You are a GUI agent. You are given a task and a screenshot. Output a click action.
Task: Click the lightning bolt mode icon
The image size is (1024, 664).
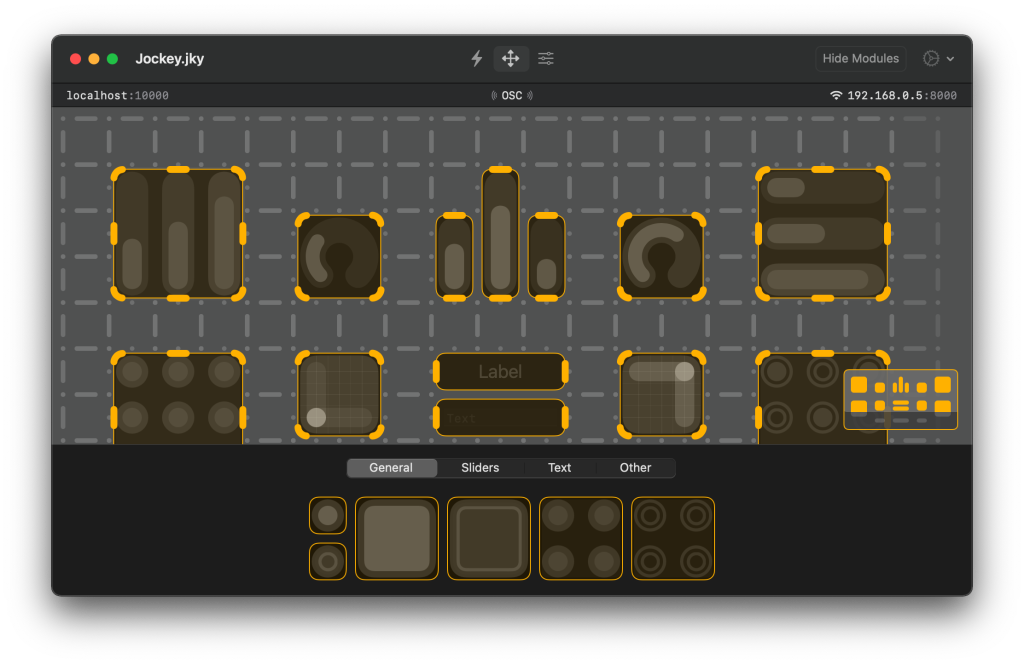click(477, 59)
